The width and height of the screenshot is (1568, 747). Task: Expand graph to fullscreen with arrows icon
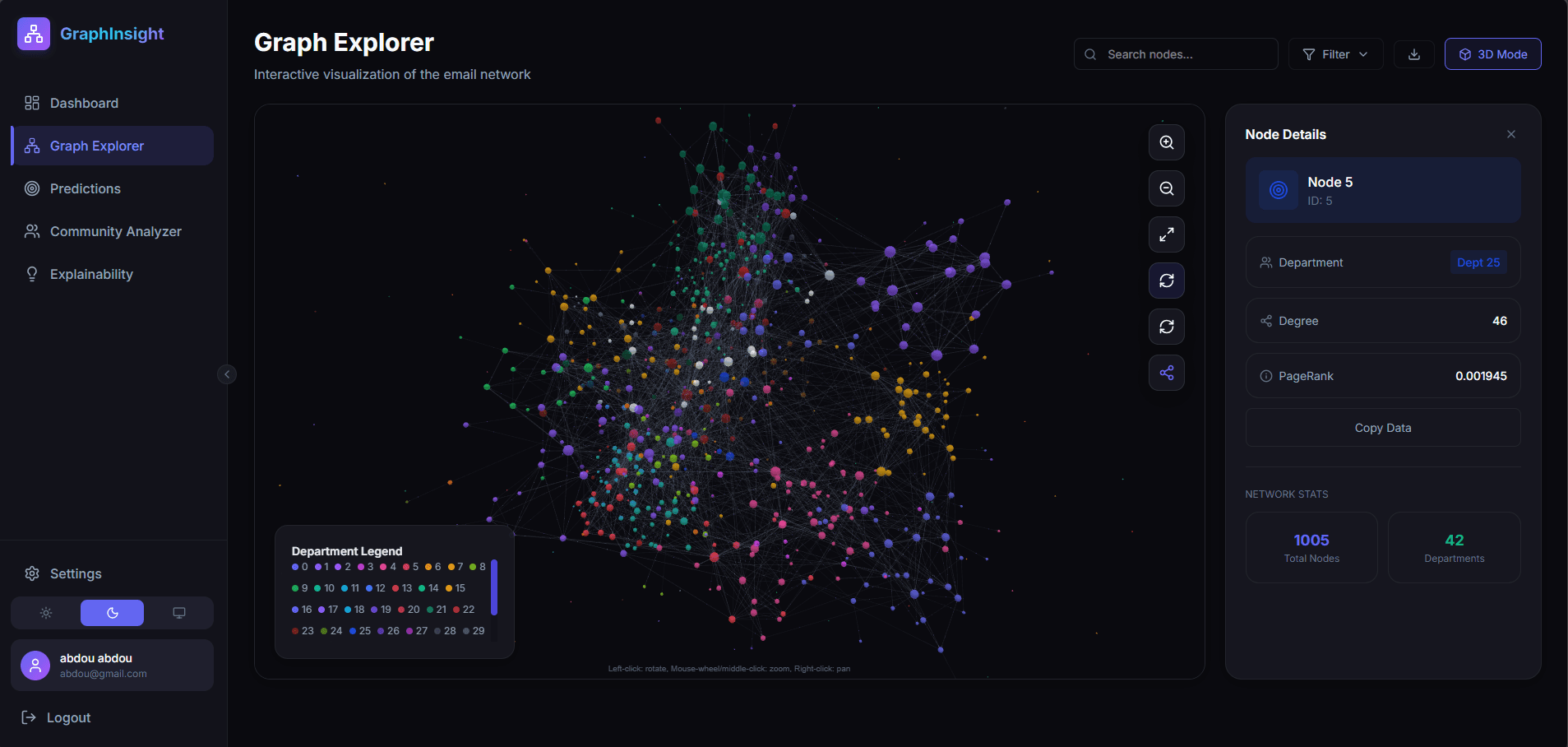pyautogui.click(x=1166, y=234)
